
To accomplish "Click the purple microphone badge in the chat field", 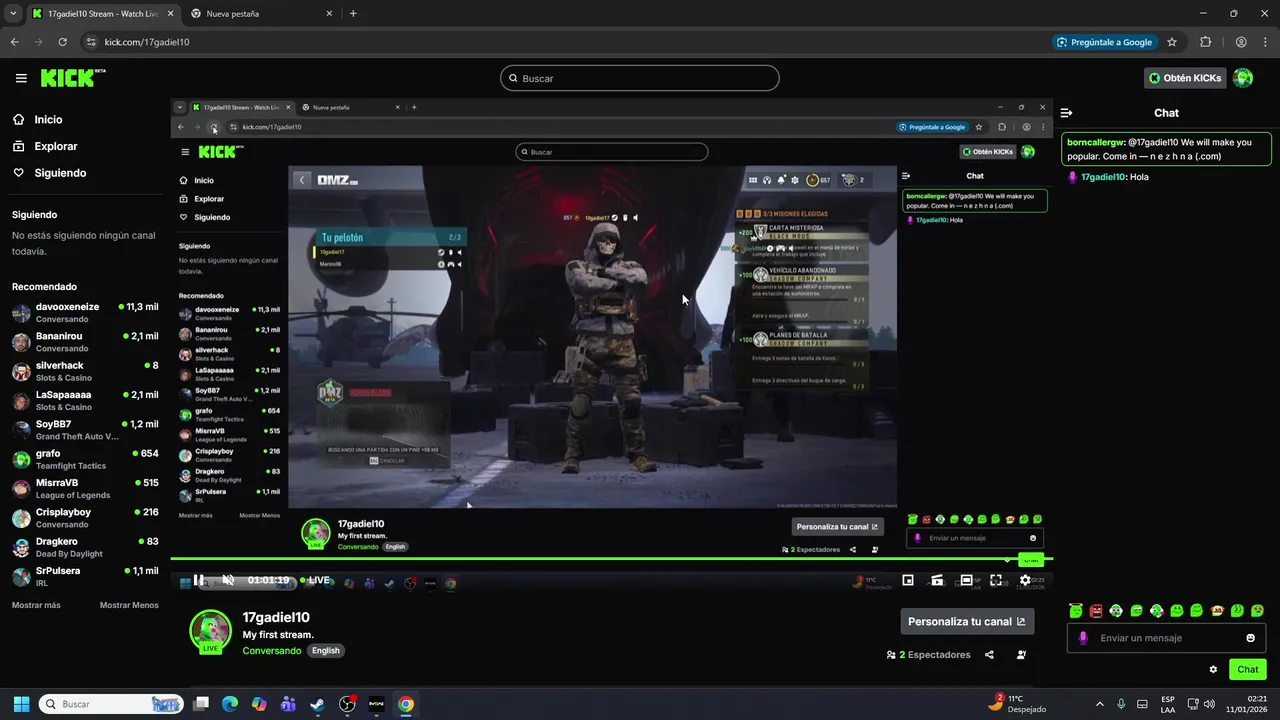I will pyautogui.click(x=1083, y=638).
